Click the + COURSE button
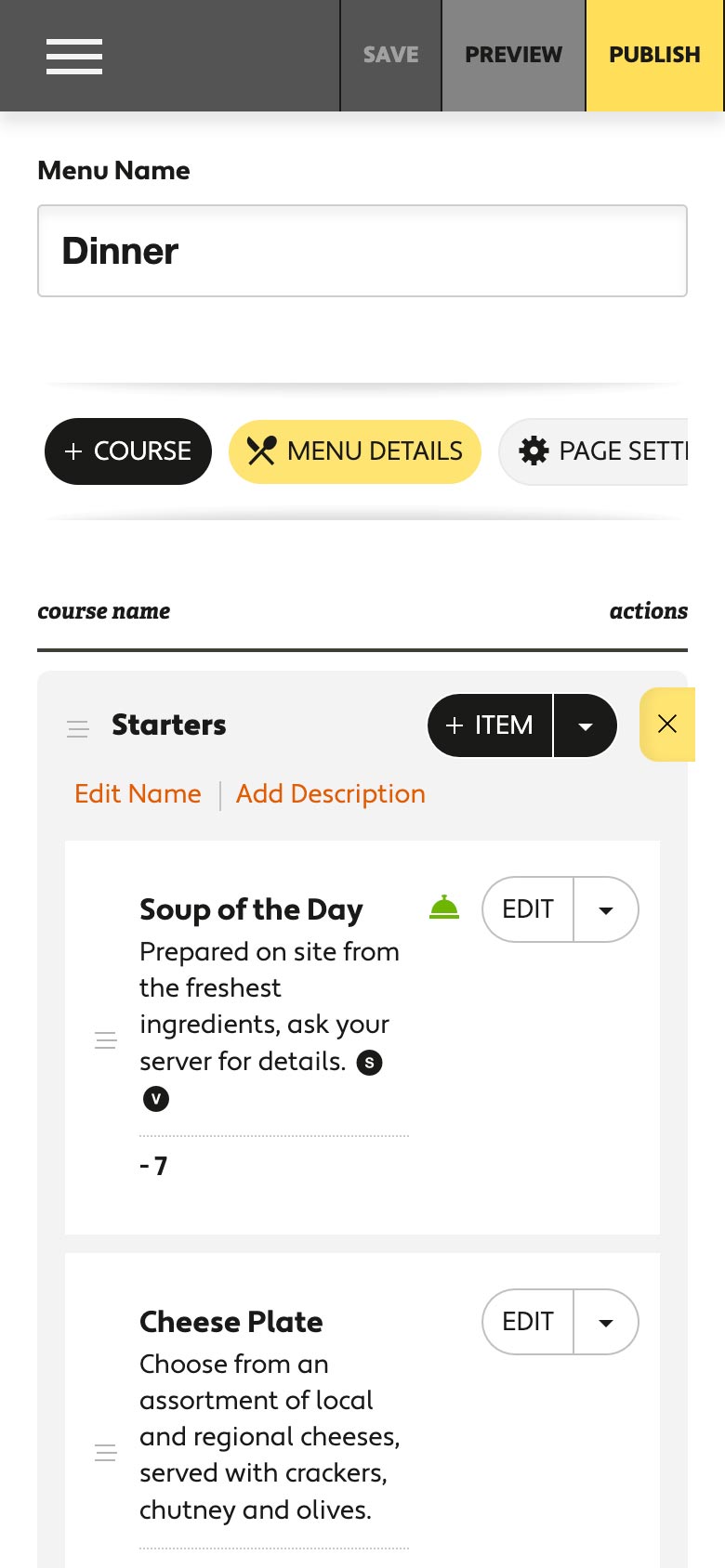This screenshot has height=1568, width=725. tap(127, 451)
